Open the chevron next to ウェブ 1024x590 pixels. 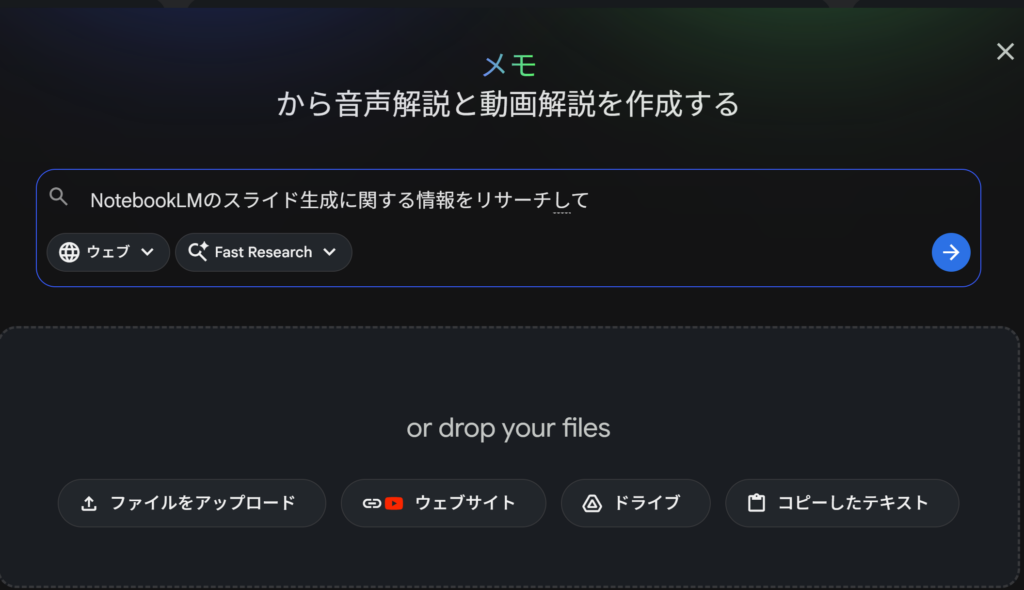point(150,252)
